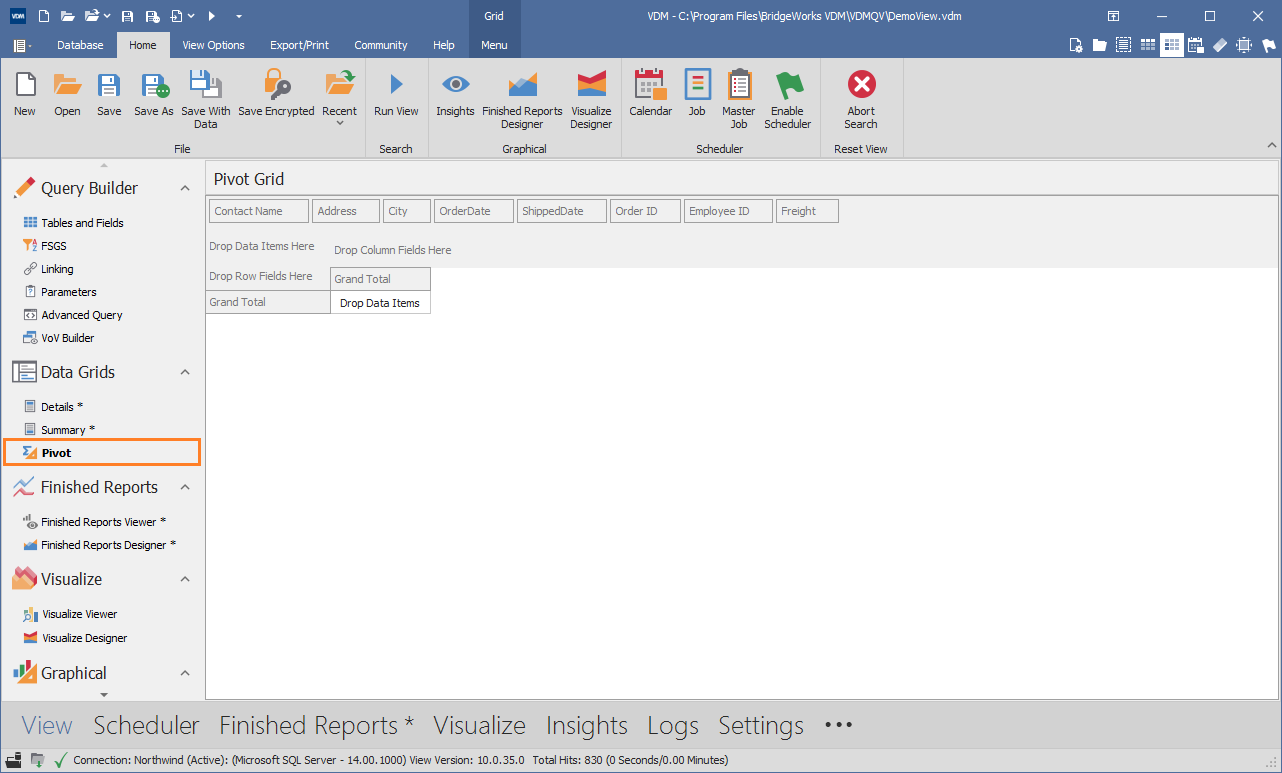Open the Grid Menu contextual tab
Image resolution: width=1282 pixels, height=773 pixels.
click(494, 45)
